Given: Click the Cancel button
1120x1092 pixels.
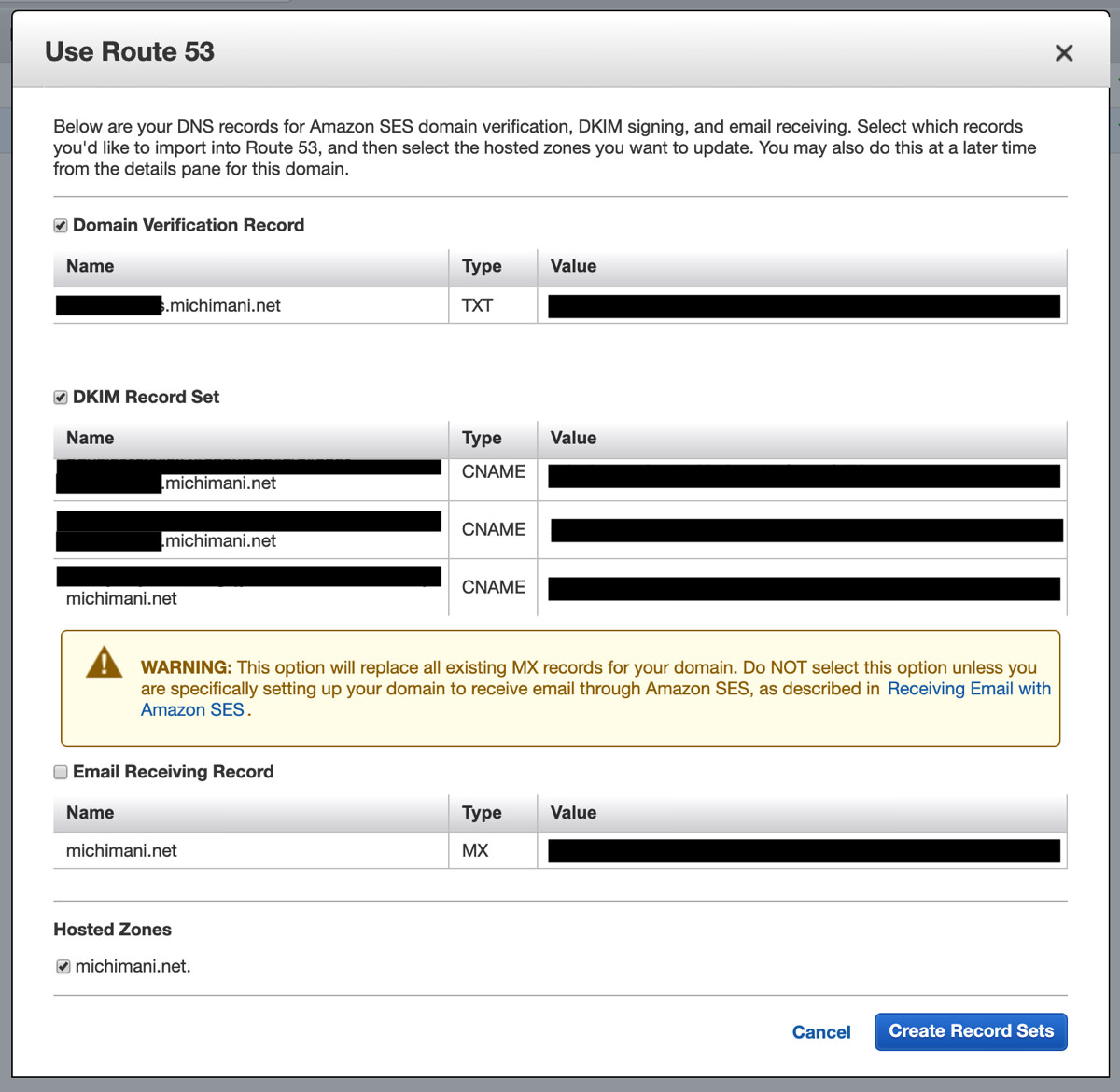Looking at the screenshot, I should pos(820,1032).
